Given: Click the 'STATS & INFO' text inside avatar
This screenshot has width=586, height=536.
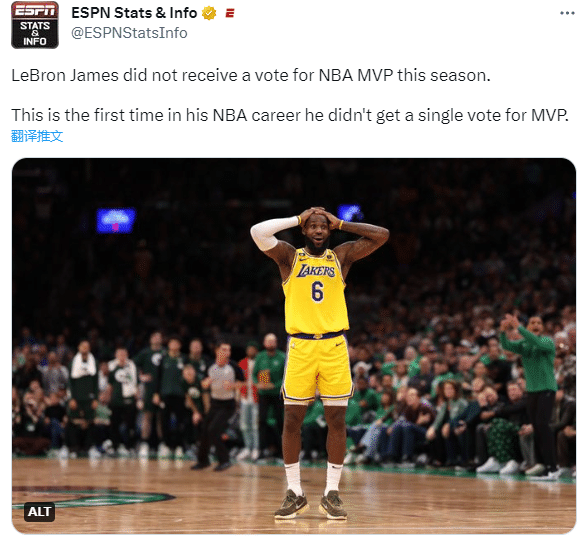Looking at the screenshot, I should [35, 33].
